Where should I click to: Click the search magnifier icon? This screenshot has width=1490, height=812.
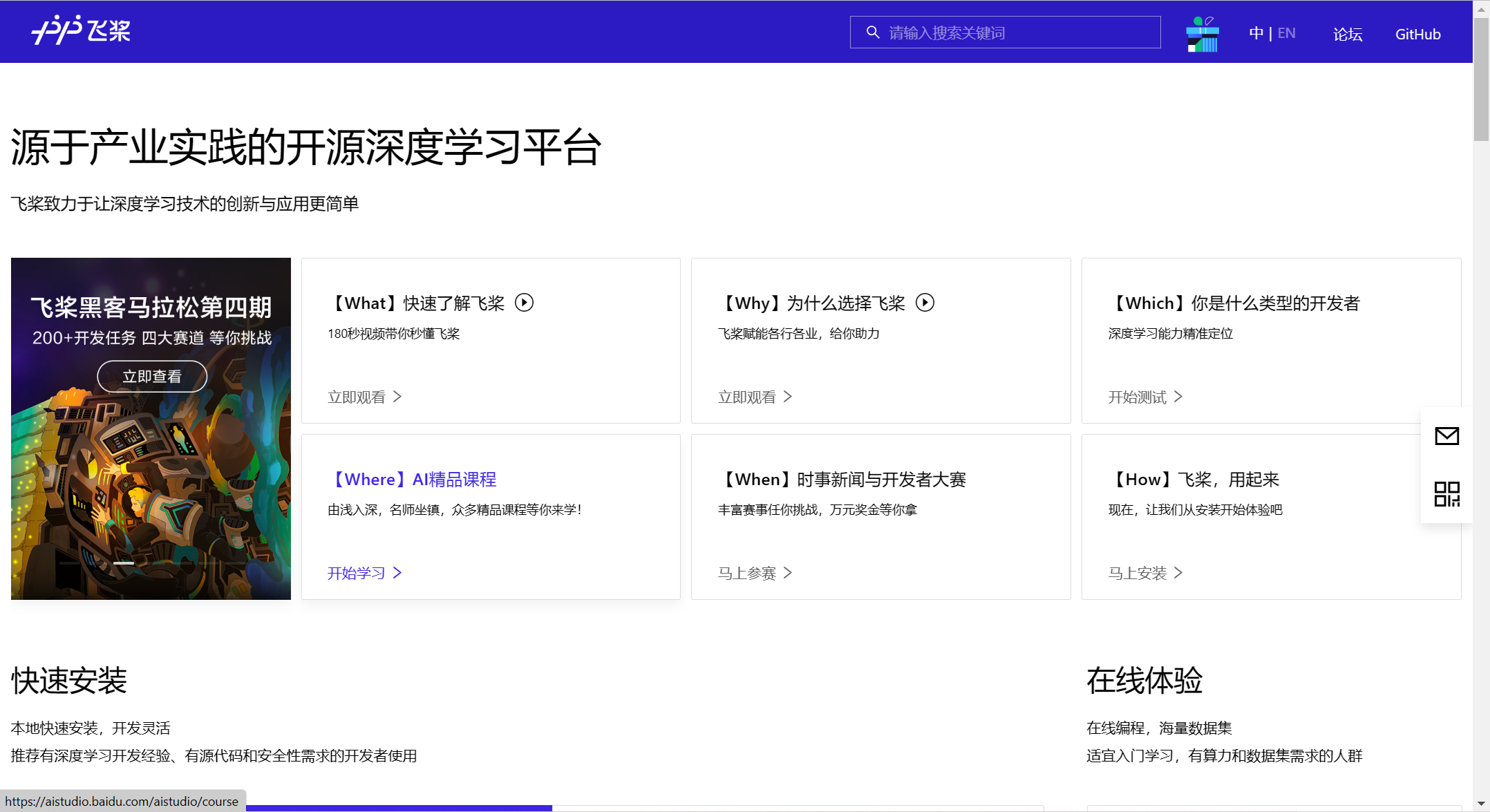(x=872, y=32)
